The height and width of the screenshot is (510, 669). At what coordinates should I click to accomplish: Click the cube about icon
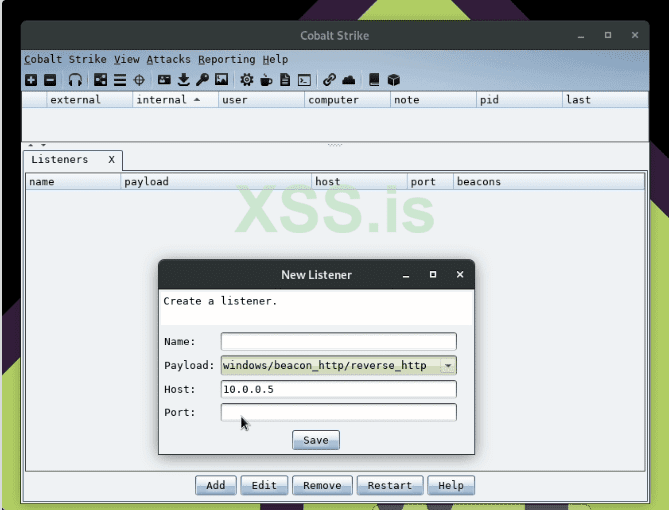point(394,80)
